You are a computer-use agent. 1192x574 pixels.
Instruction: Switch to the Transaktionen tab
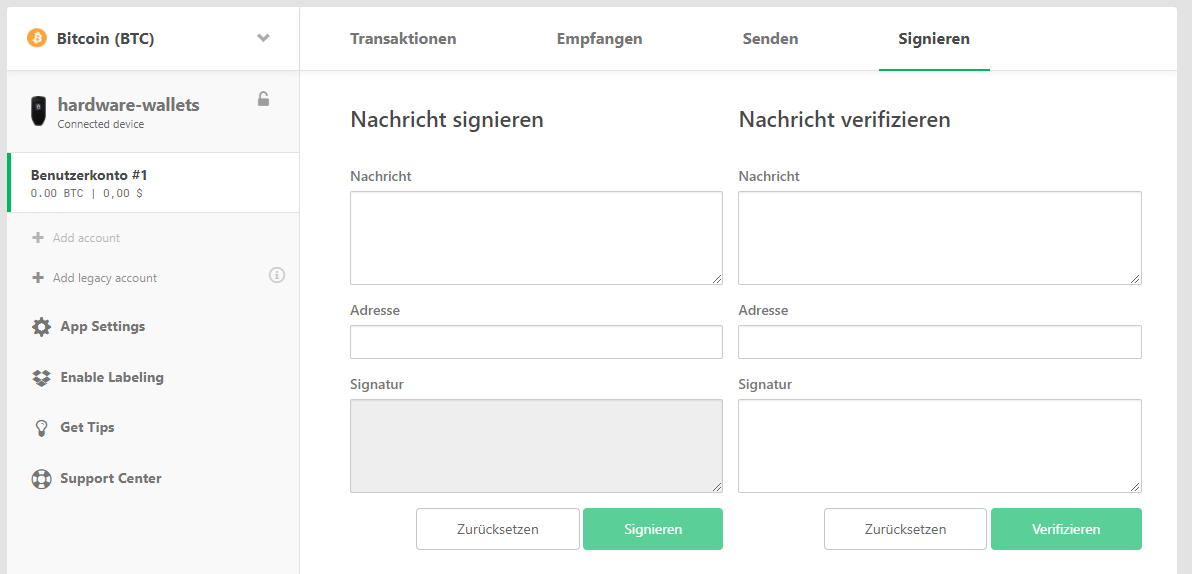coord(403,39)
